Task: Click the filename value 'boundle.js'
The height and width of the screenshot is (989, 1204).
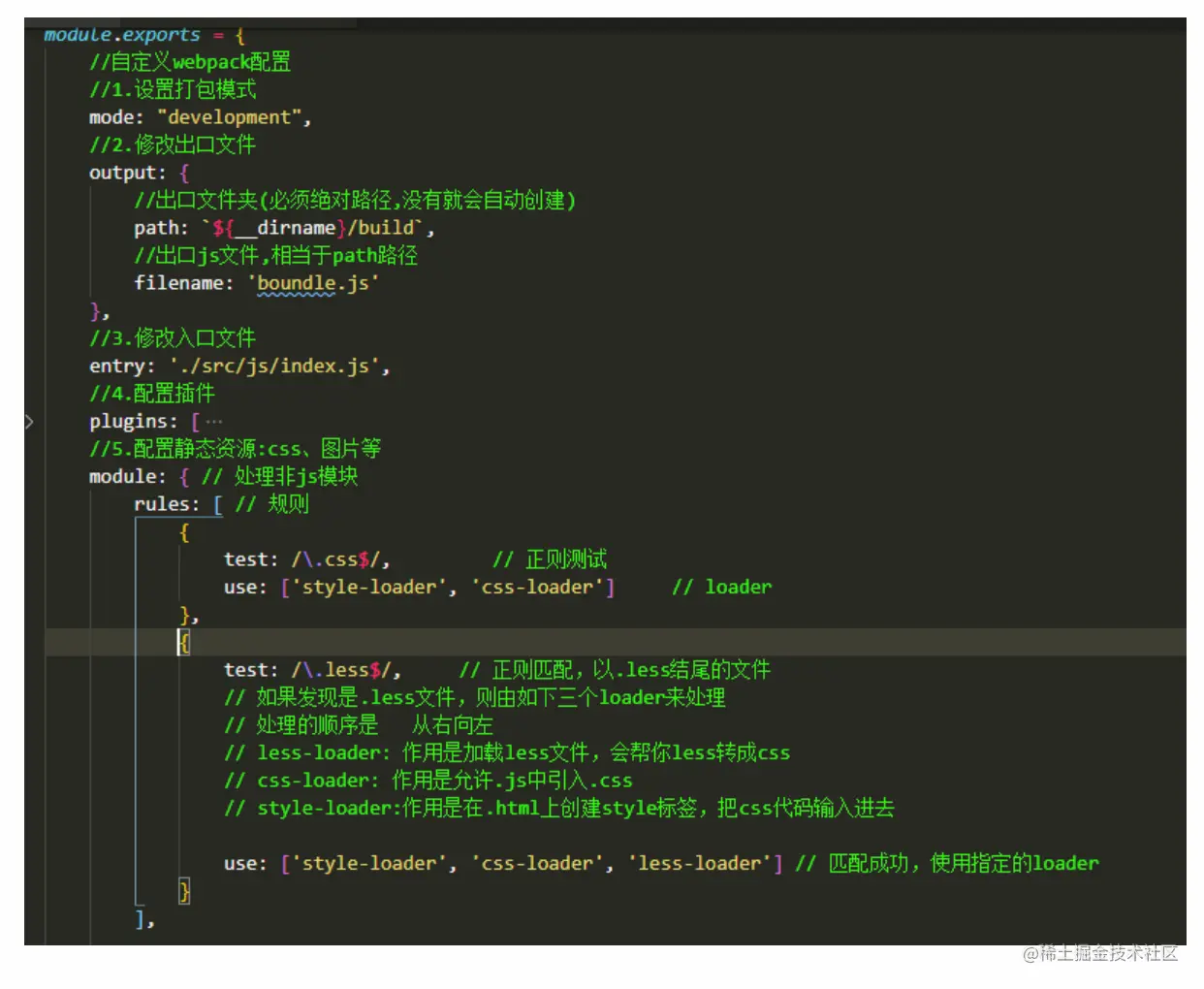Action: pos(313,283)
